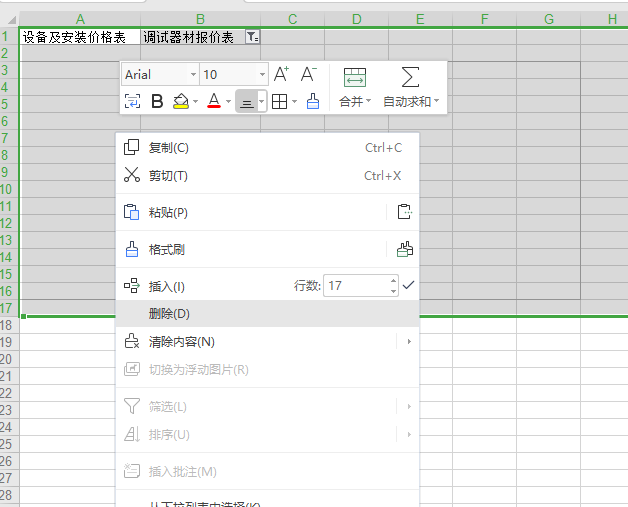Select row 22 header

coord(9,393)
